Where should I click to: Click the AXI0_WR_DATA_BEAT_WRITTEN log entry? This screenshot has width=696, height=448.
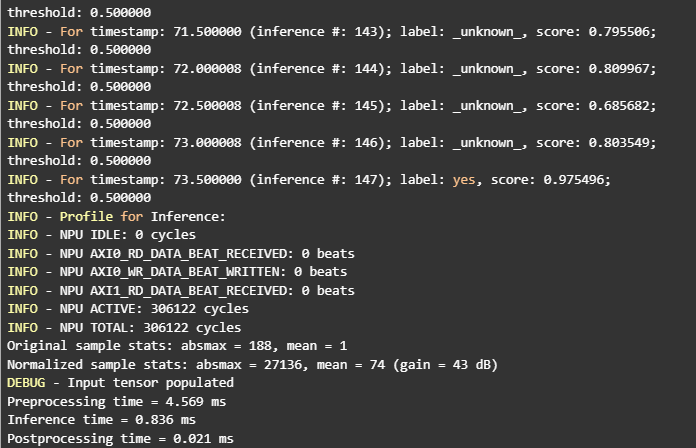(177, 272)
